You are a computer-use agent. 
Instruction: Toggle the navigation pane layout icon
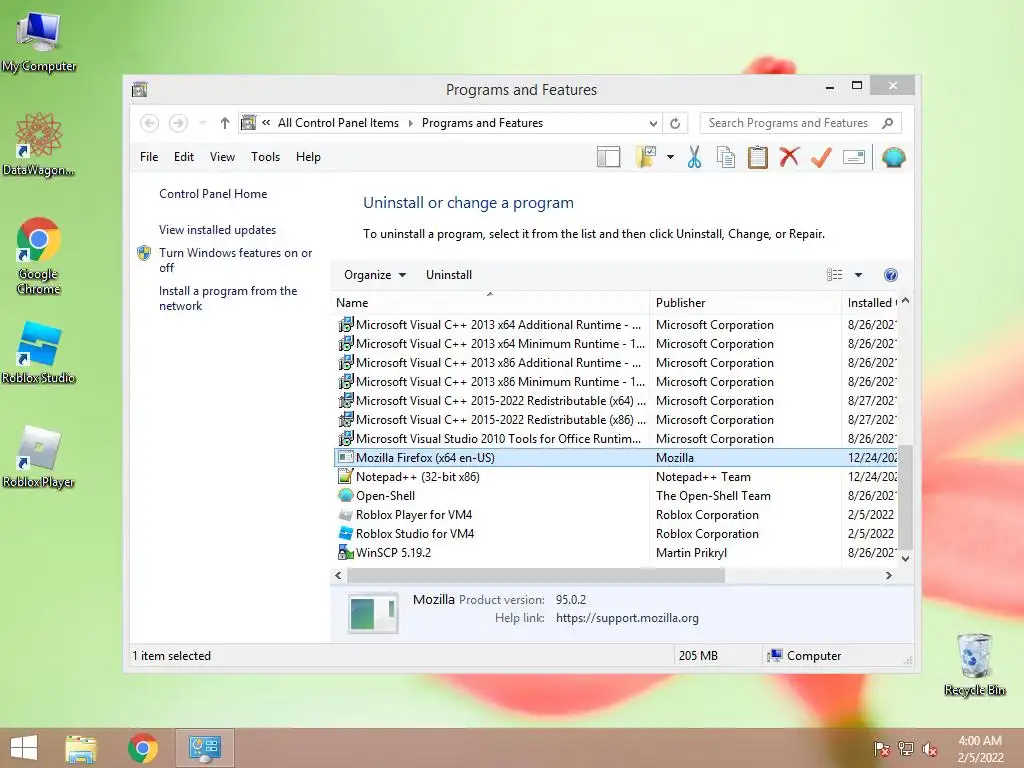(608, 157)
